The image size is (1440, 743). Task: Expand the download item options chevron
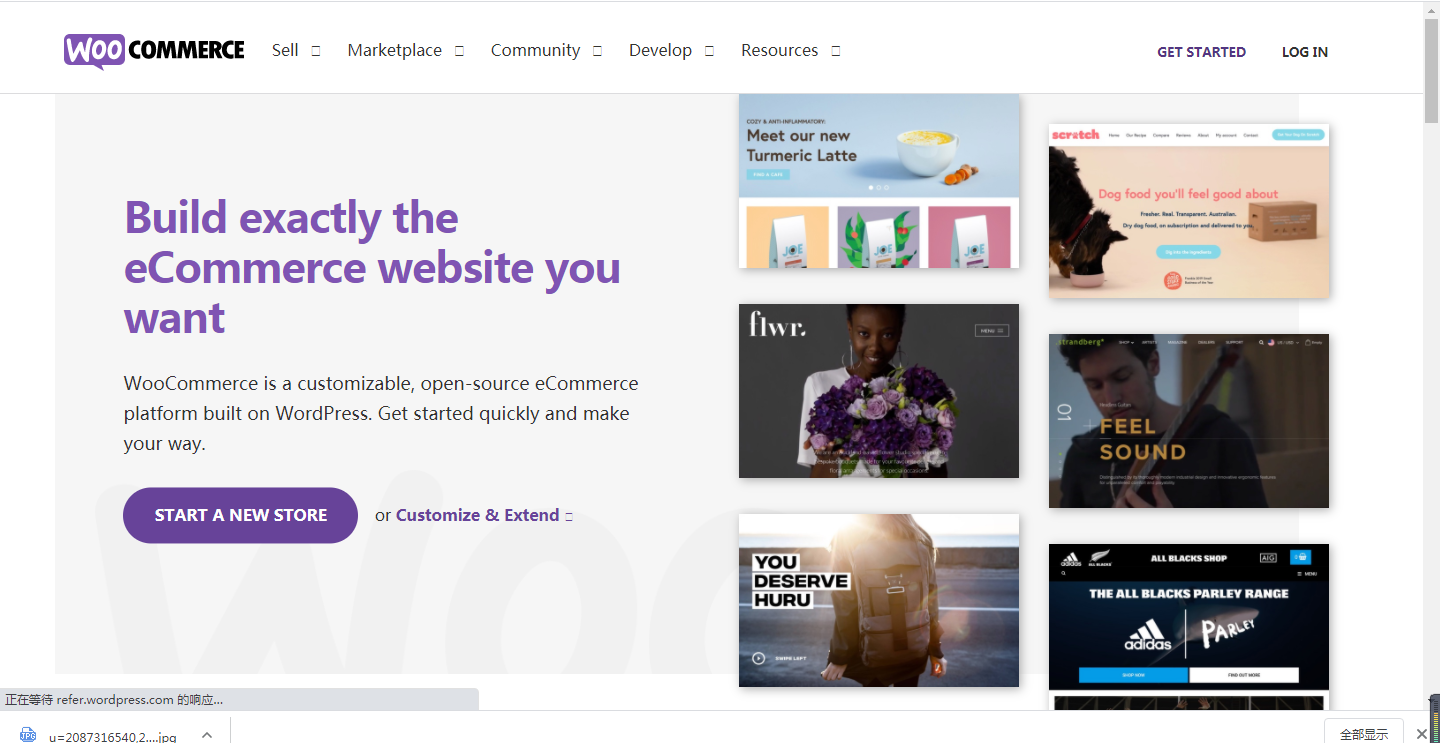[x=207, y=735]
